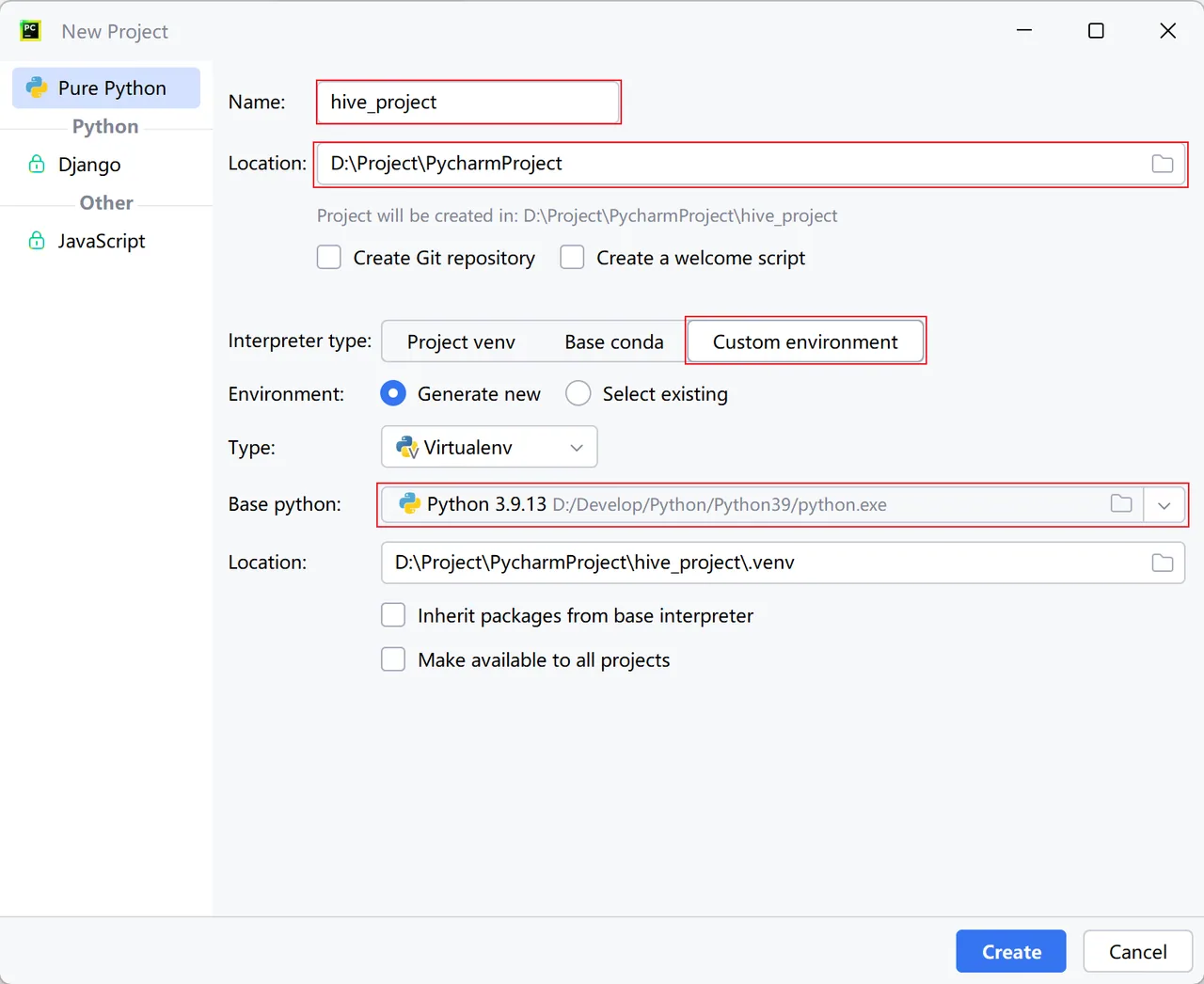Expand the Base python interpreter dropdown arrow

click(1164, 505)
